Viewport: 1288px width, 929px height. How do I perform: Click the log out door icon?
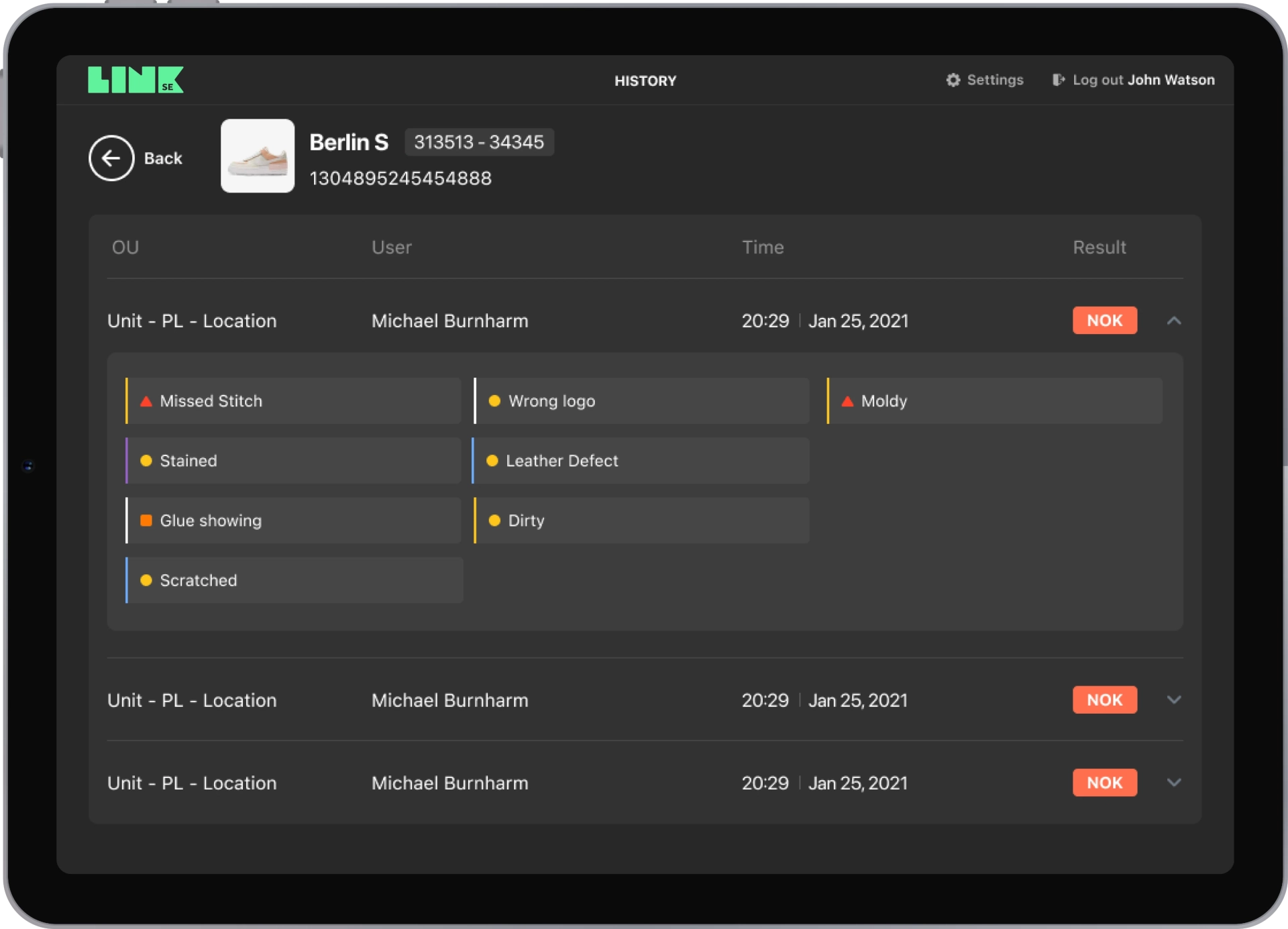coord(1058,80)
